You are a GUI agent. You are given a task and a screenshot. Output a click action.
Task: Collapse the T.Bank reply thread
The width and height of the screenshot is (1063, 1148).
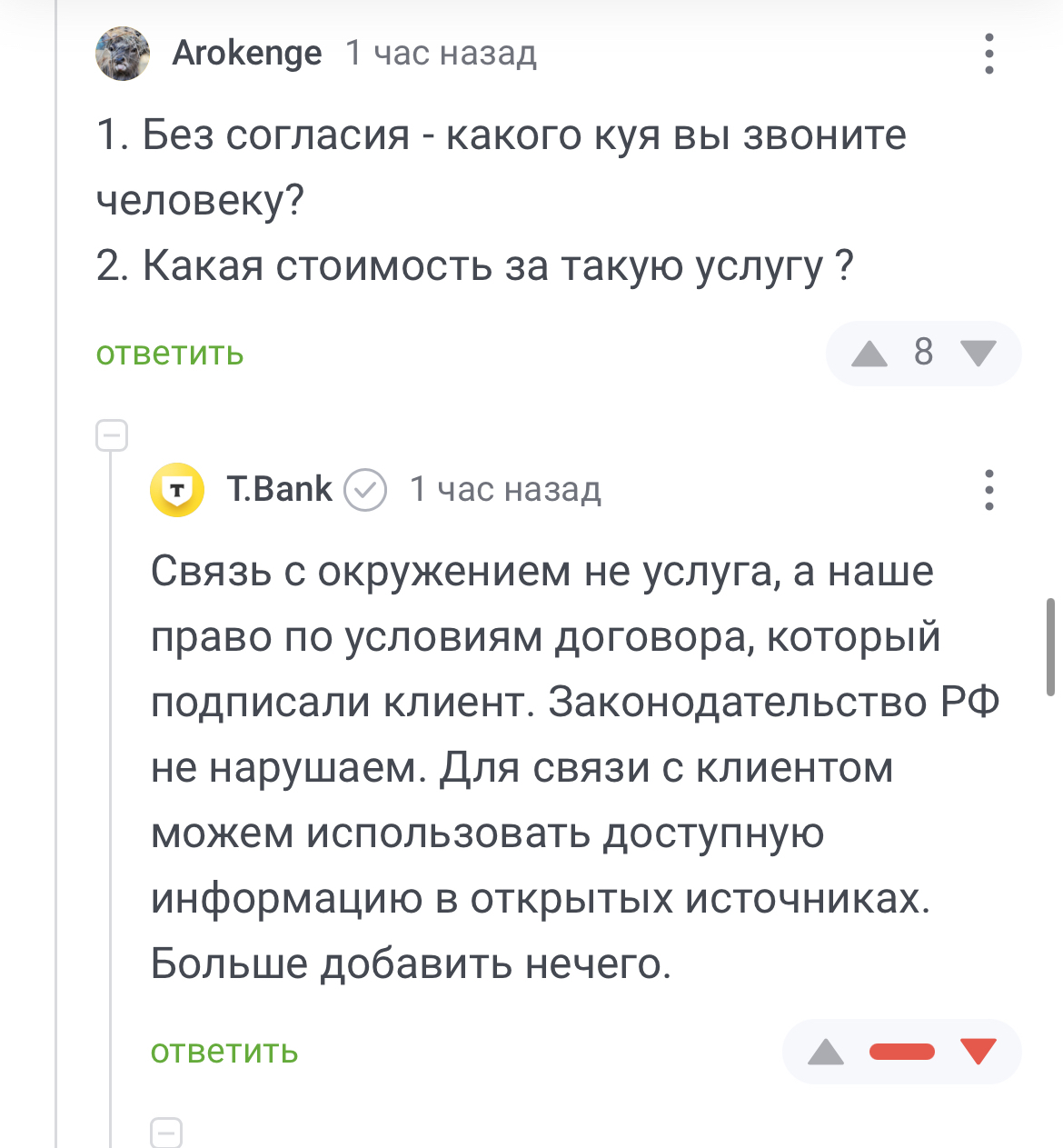coord(112,435)
